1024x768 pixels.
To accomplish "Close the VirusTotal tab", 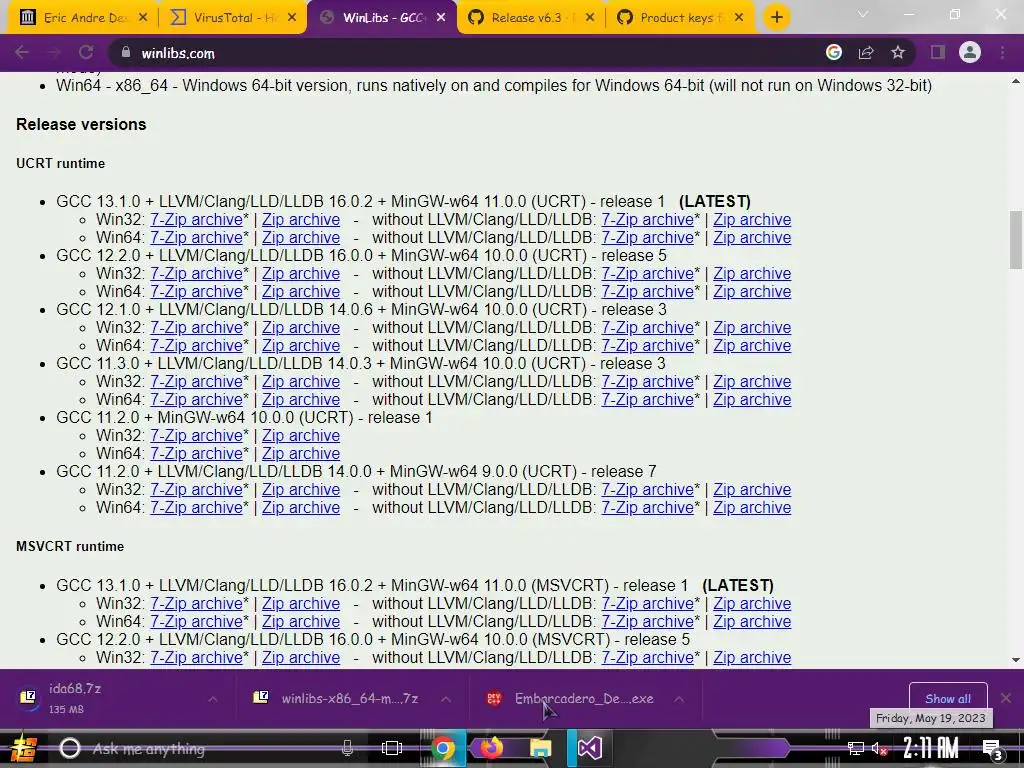I will coord(293,18).
